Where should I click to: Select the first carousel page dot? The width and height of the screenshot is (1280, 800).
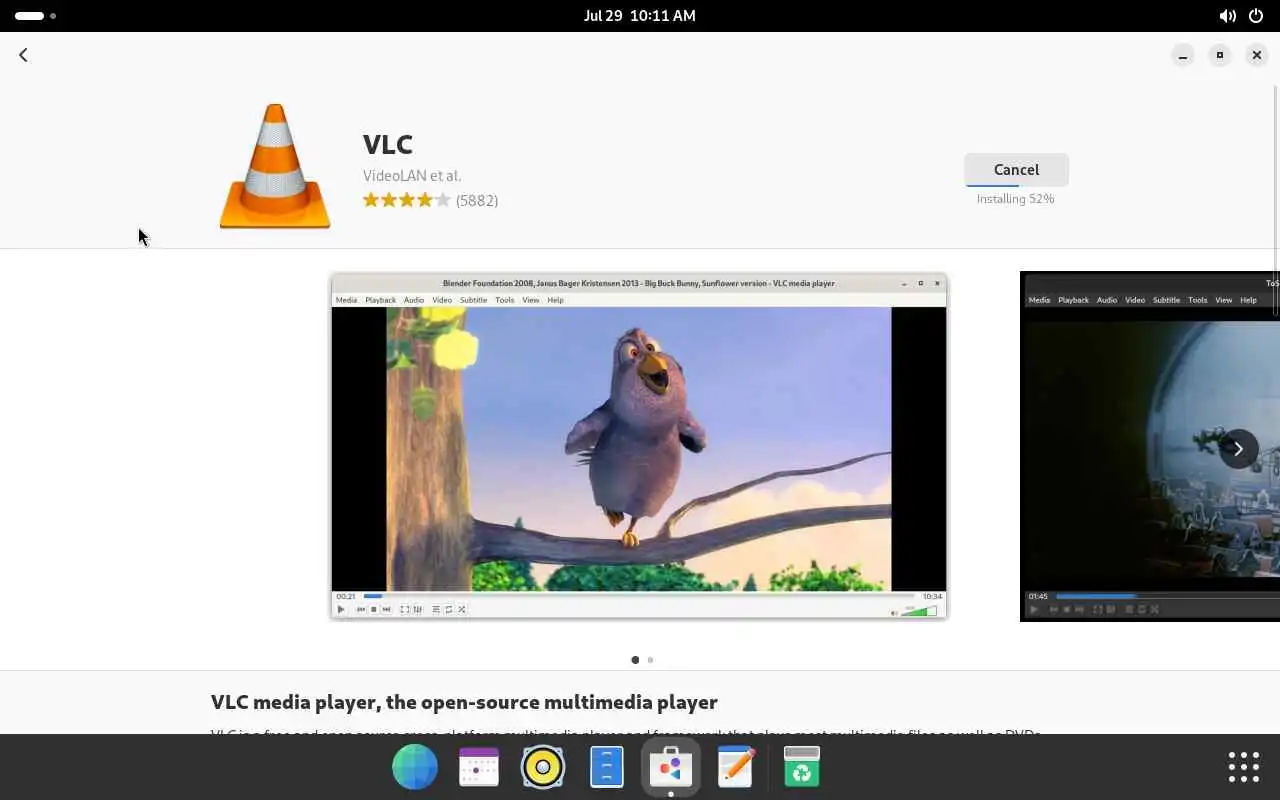coord(635,660)
